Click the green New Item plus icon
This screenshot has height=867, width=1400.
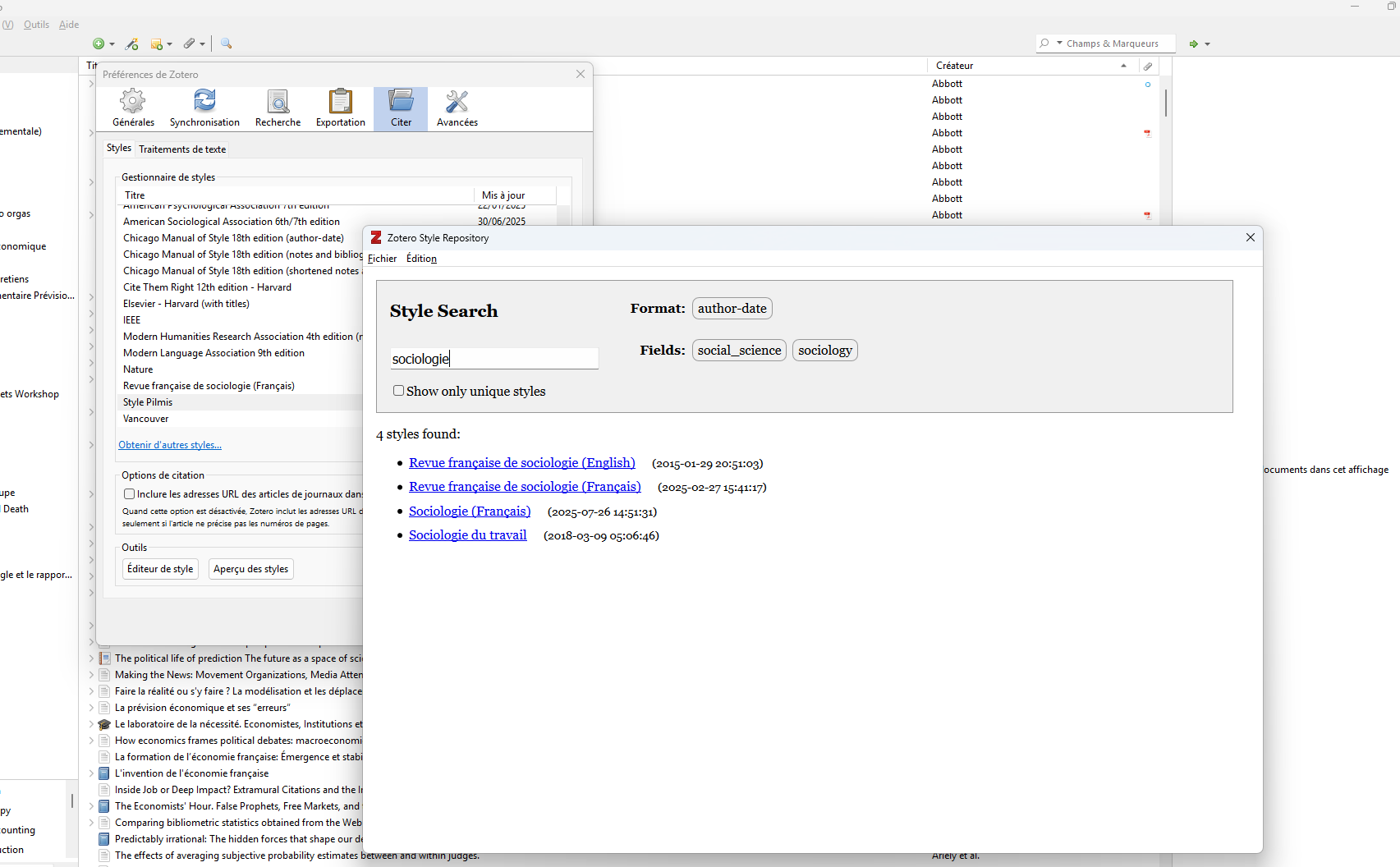[x=99, y=44]
